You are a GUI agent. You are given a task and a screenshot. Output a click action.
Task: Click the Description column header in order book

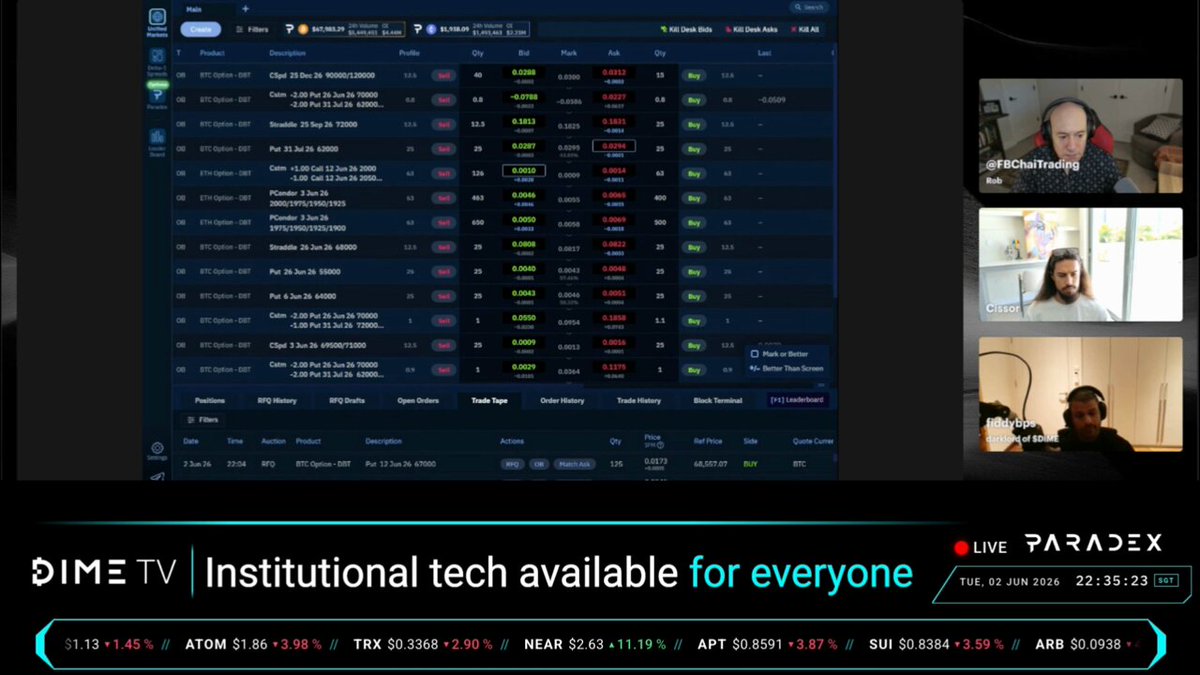pyautogui.click(x=287, y=52)
